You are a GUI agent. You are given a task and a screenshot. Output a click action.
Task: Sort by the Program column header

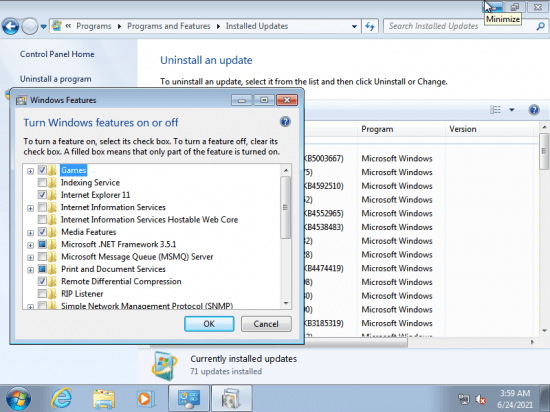(401, 129)
